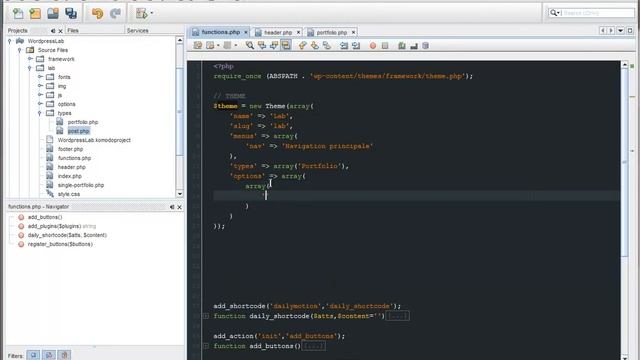Image resolution: width=640 pixels, height=360 pixels.
Task: Switch to the header.php editor tab
Action: (278, 32)
